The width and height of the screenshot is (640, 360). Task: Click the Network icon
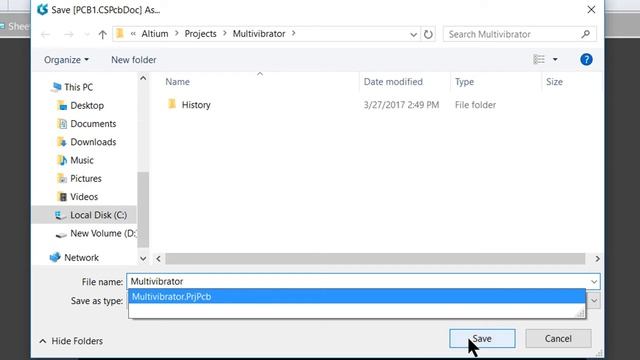[x=55, y=258]
